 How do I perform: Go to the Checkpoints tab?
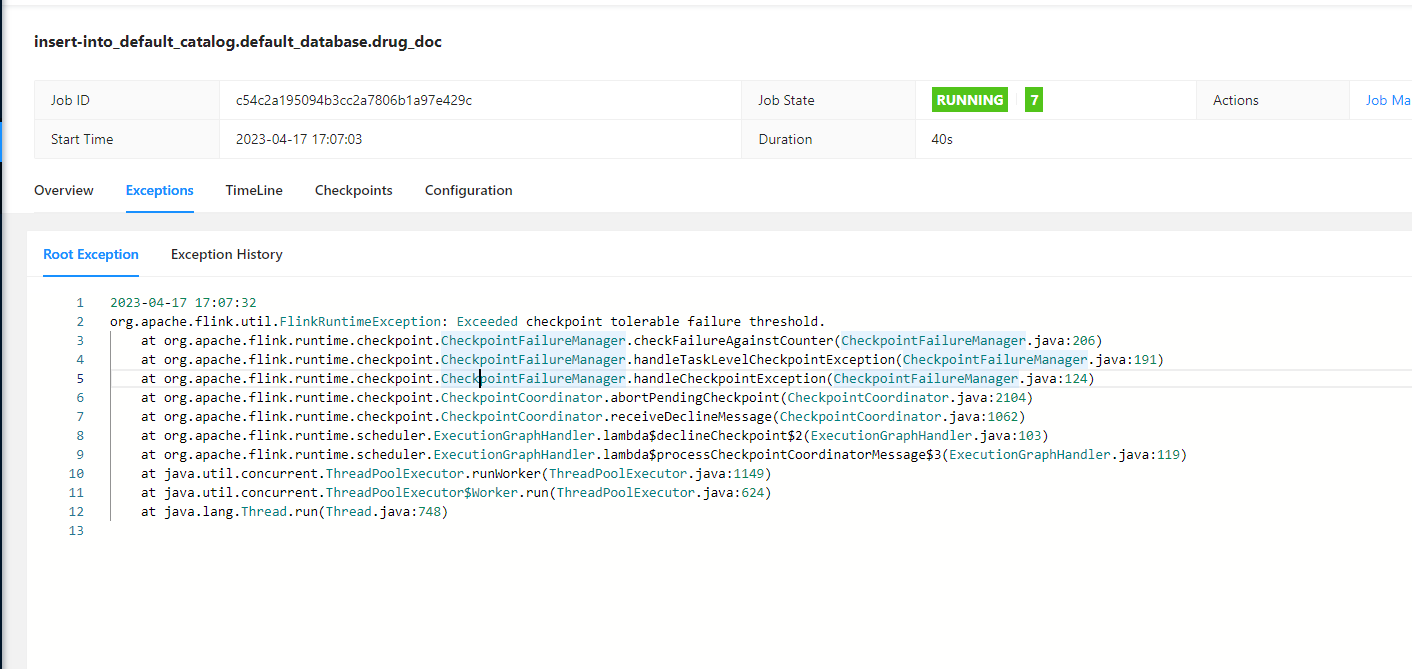click(x=354, y=190)
